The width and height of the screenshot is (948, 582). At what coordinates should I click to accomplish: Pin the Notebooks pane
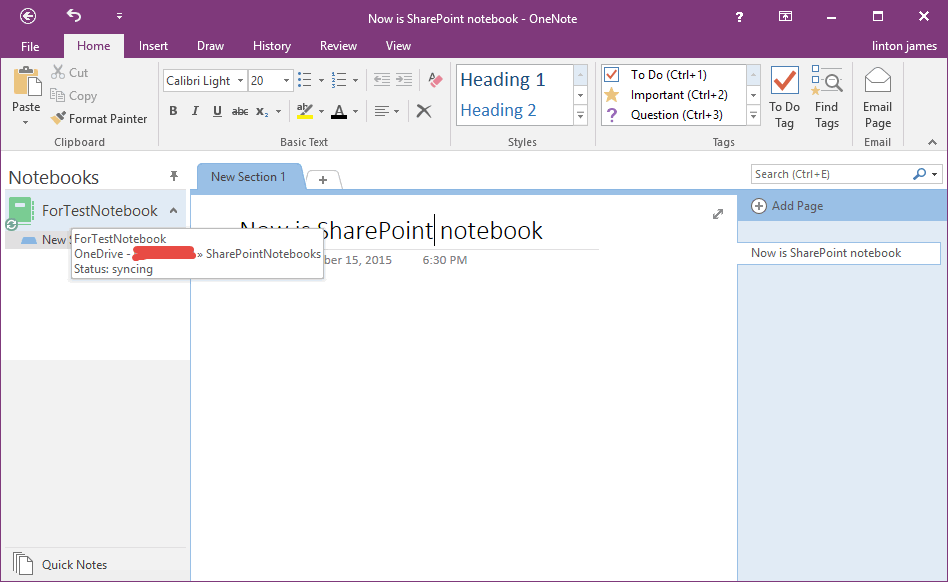pos(174,176)
